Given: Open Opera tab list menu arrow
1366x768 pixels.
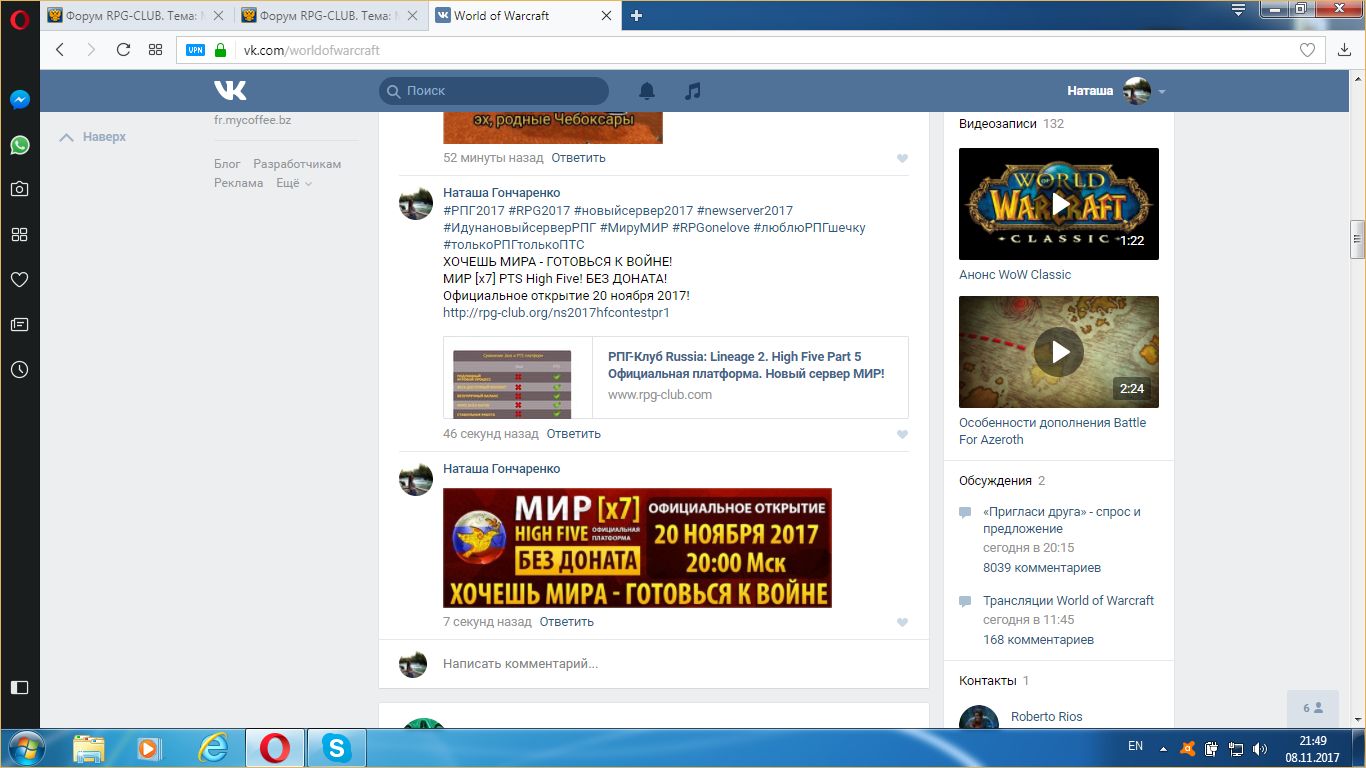Looking at the screenshot, I should coord(1238,11).
